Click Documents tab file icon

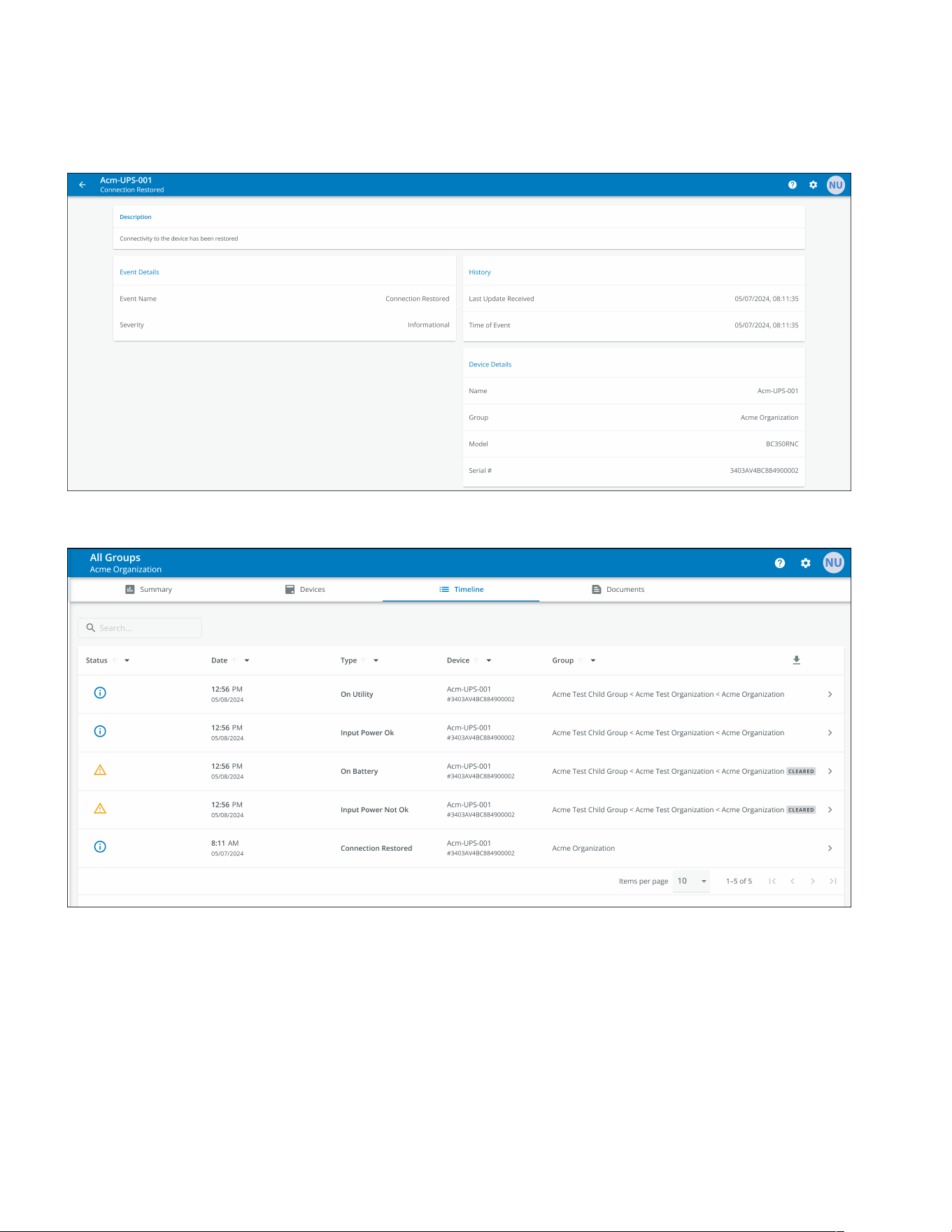[597, 589]
